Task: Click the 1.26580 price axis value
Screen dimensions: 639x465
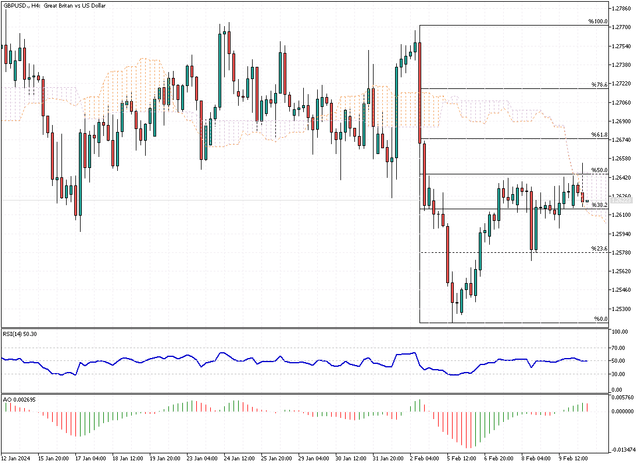Action: tap(621, 159)
